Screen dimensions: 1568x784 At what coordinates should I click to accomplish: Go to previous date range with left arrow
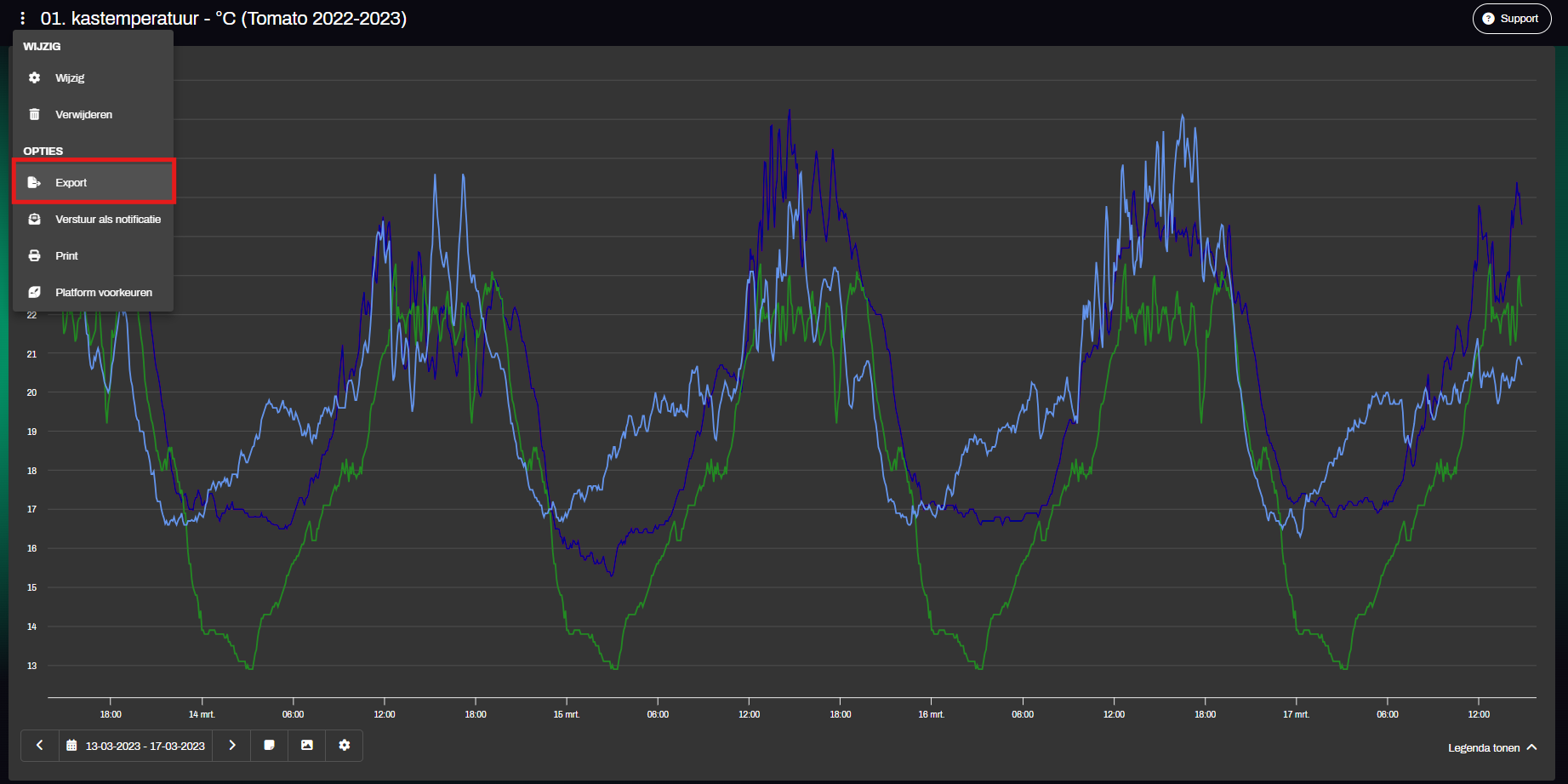(40, 746)
